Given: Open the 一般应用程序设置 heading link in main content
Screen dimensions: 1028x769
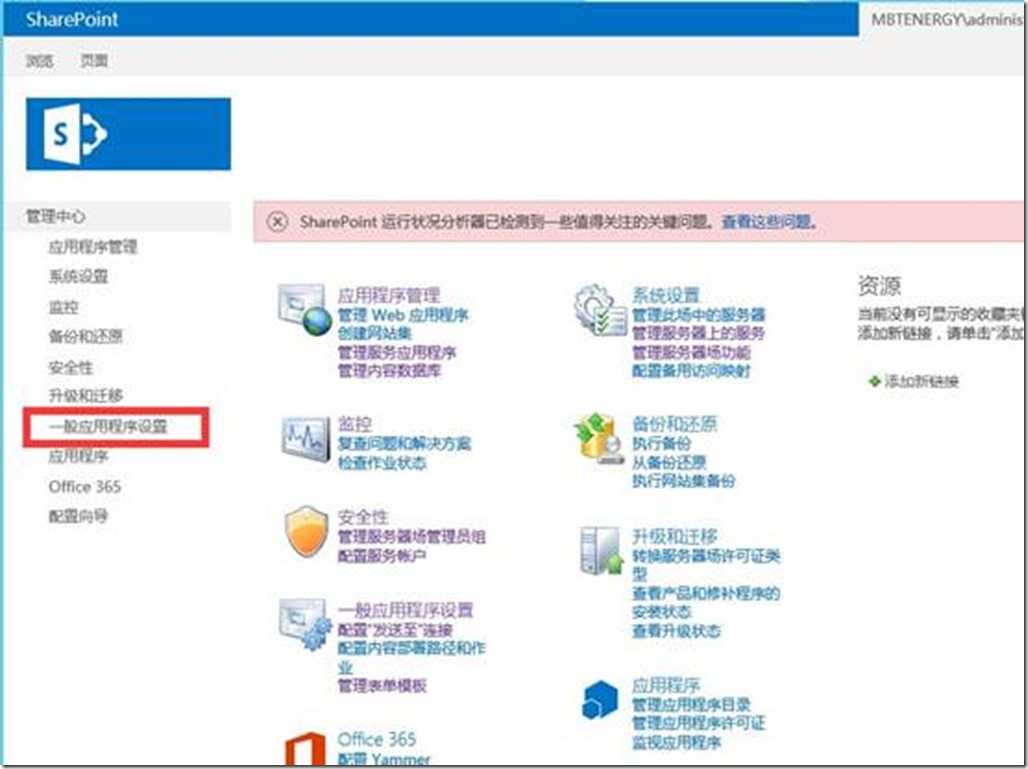Looking at the screenshot, I should [x=406, y=611].
